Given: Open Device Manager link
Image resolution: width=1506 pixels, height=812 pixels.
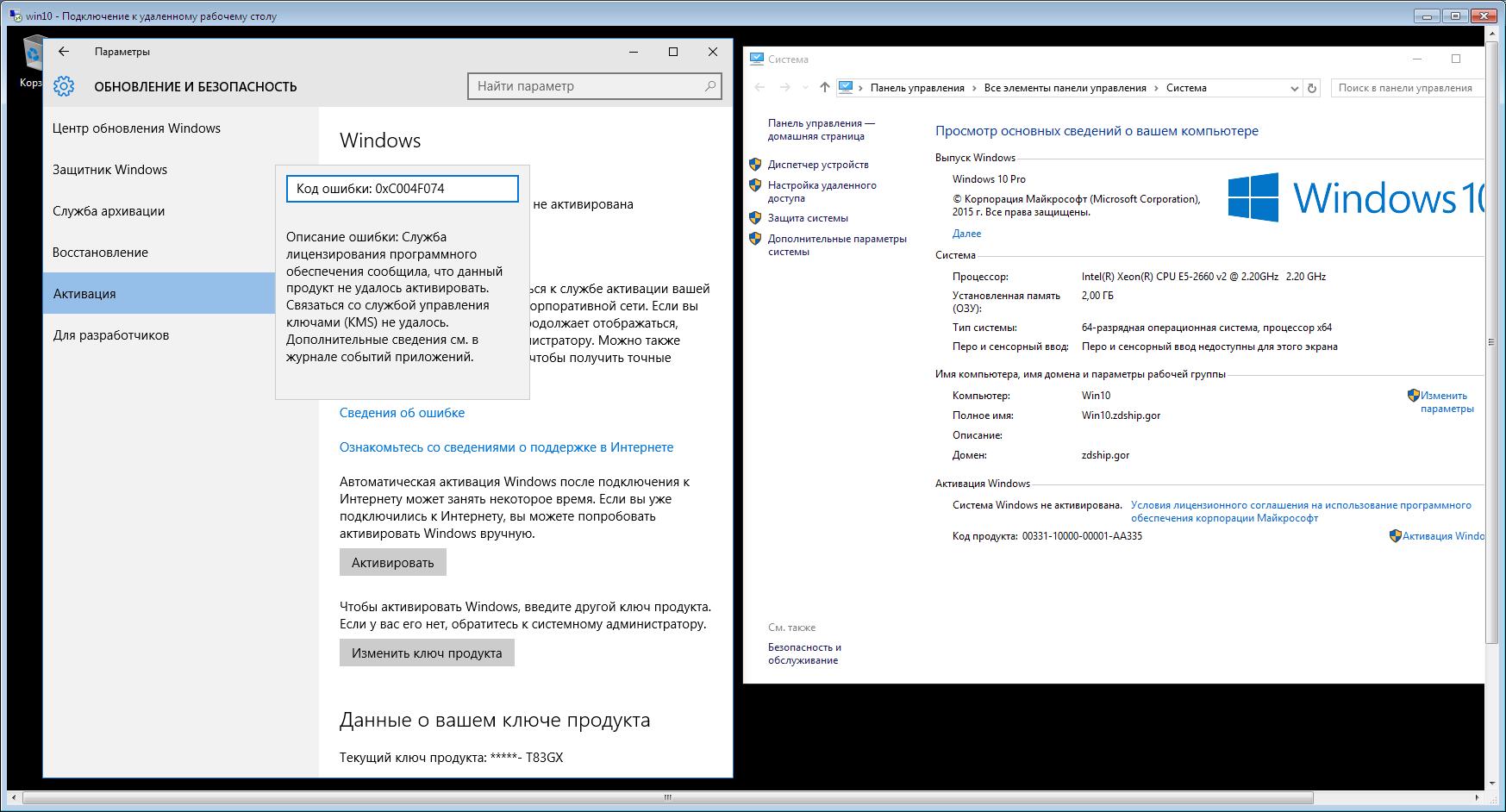Looking at the screenshot, I should point(818,164).
